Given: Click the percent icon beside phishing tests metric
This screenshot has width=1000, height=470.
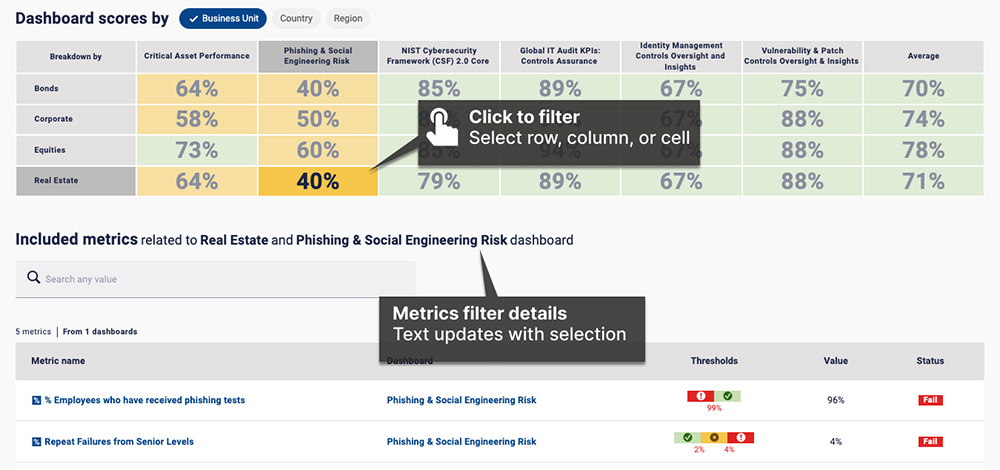Looking at the screenshot, I should point(36,400).
